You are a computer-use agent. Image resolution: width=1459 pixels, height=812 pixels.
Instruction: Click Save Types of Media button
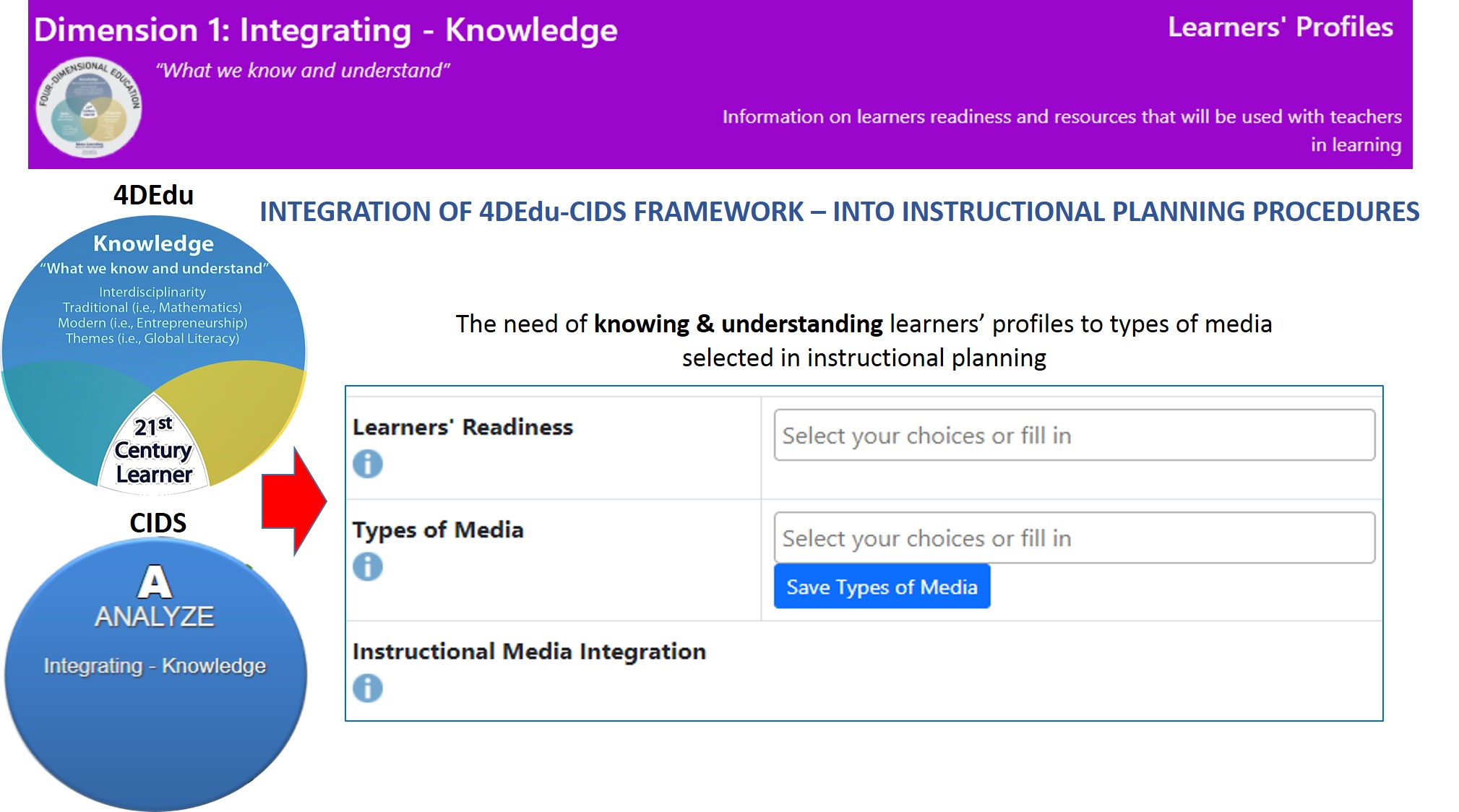(882, 587)
